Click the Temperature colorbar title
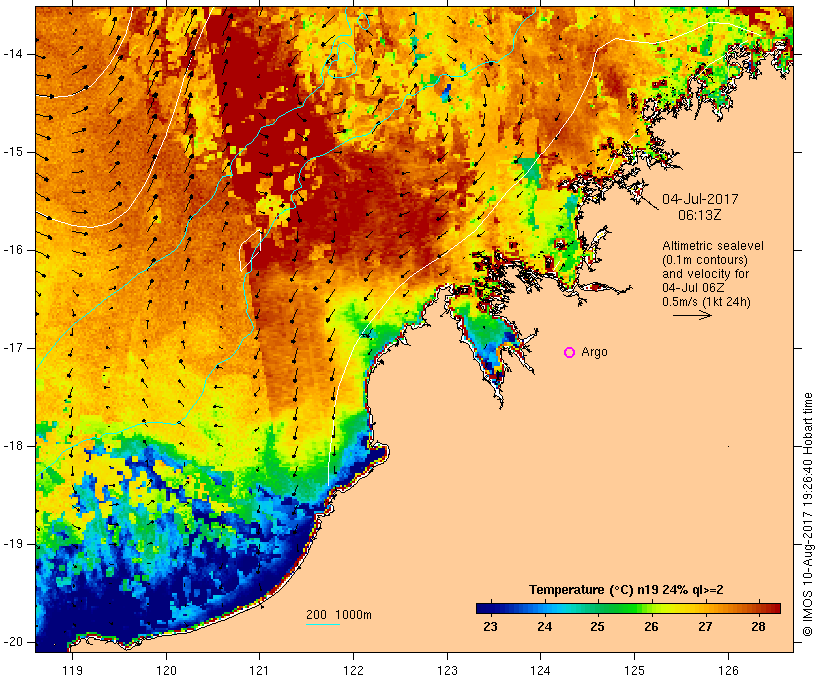Screen dimensions: 820x680 tap(626, 590)
